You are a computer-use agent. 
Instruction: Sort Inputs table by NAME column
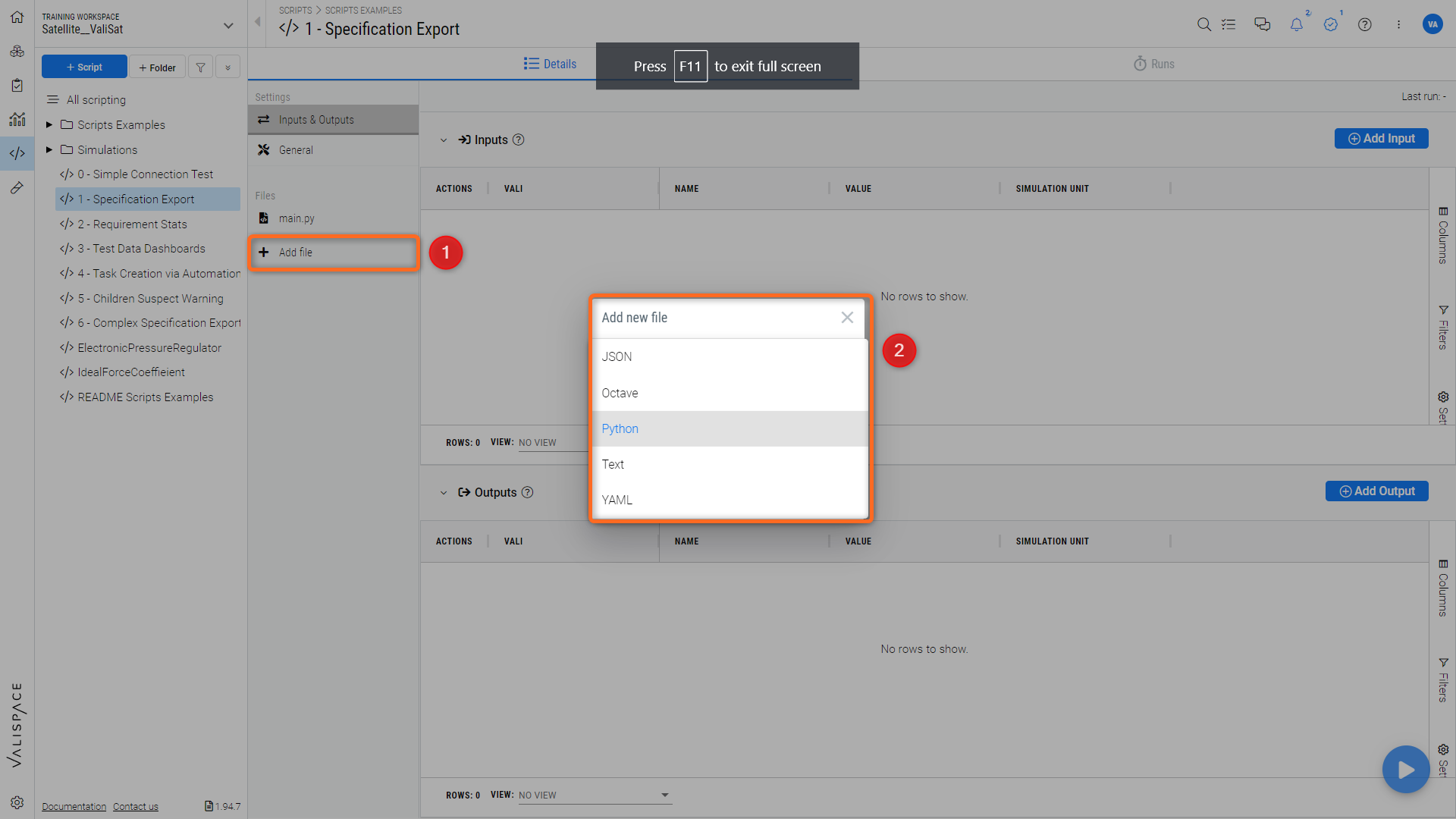(x=686, y=189)
